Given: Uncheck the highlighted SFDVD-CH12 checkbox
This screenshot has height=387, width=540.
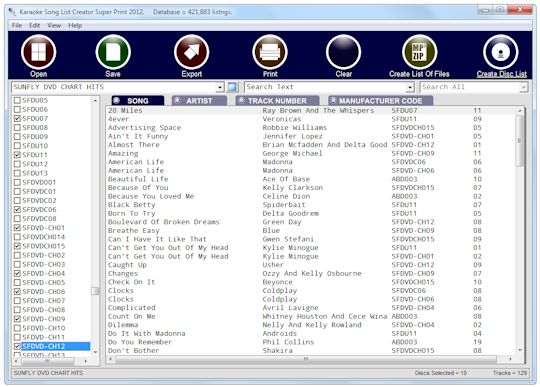Looking at the screenshot, I should (17, 346).
